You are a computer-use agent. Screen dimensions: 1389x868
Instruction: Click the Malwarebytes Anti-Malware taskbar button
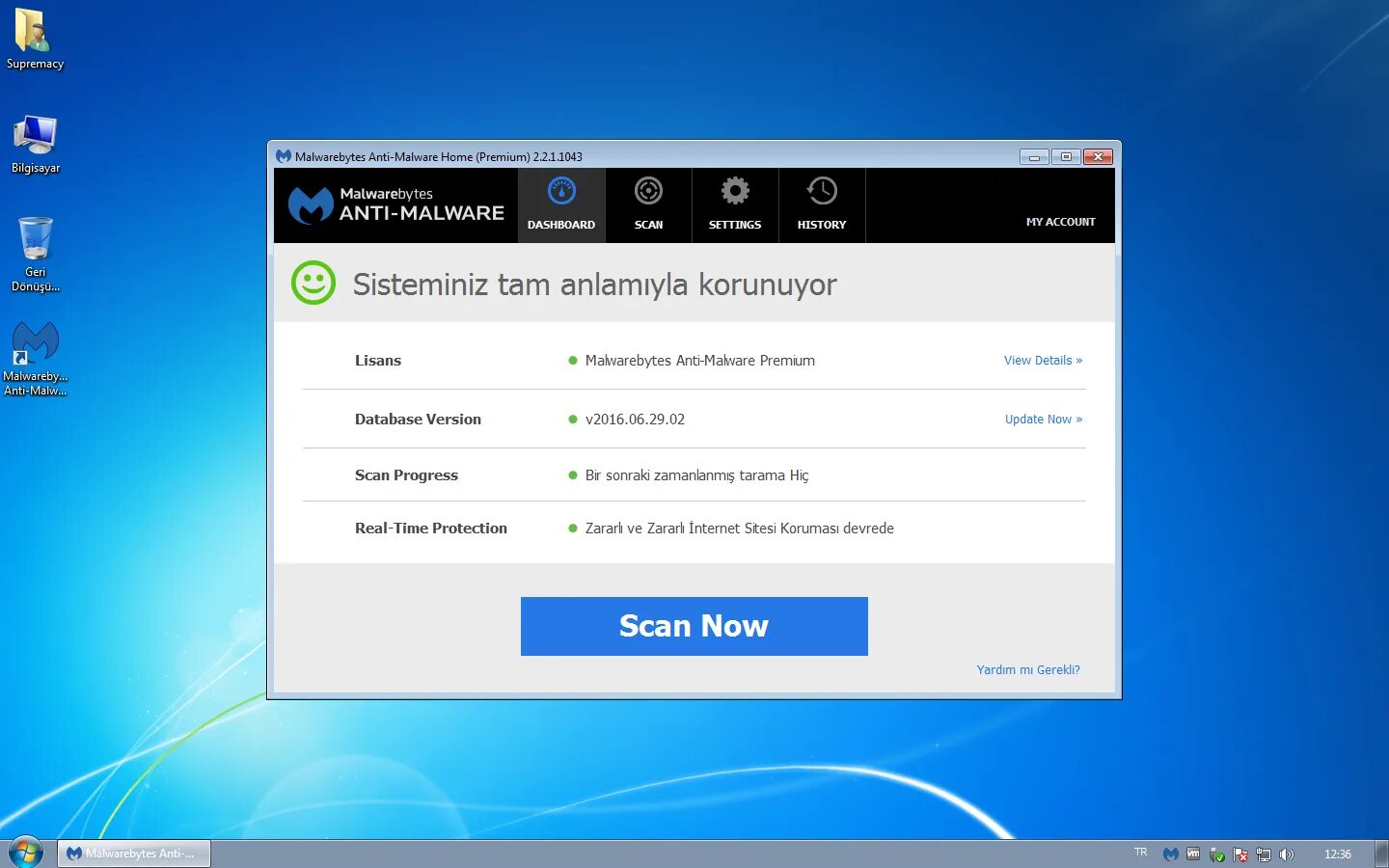coord(133,854)
